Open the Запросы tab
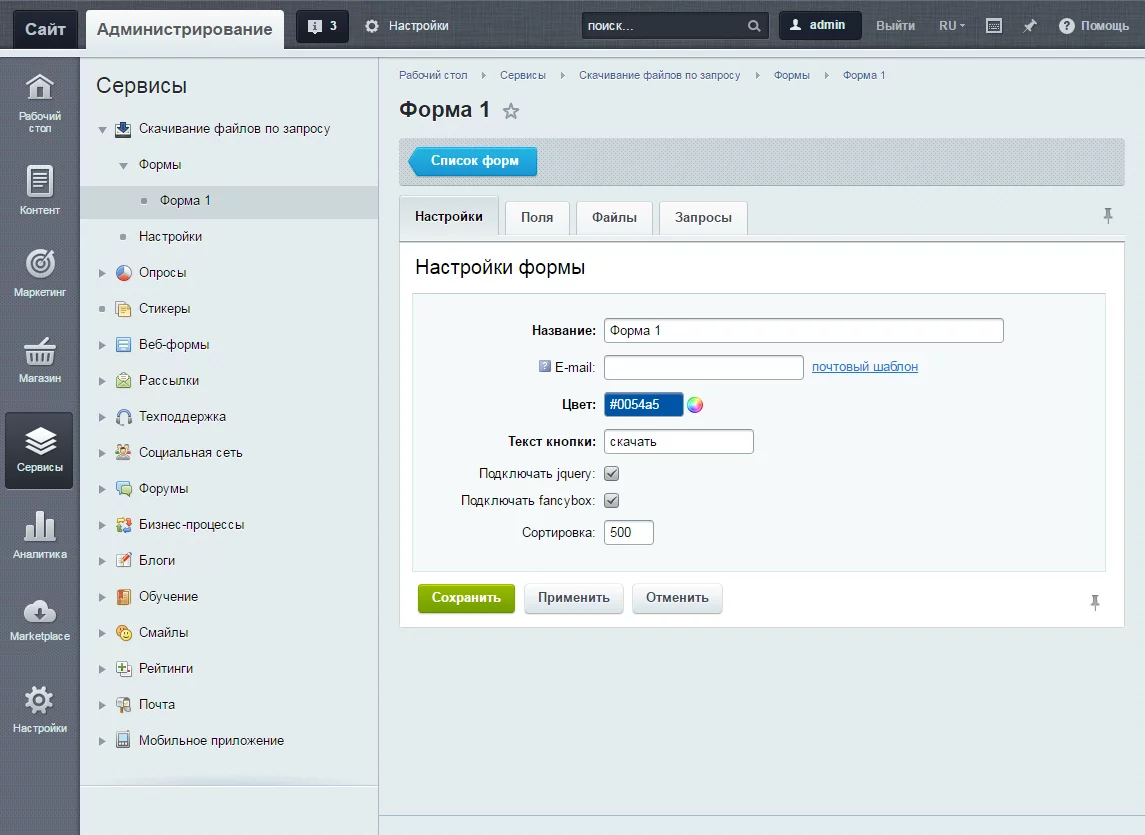 tap(702, 217)
